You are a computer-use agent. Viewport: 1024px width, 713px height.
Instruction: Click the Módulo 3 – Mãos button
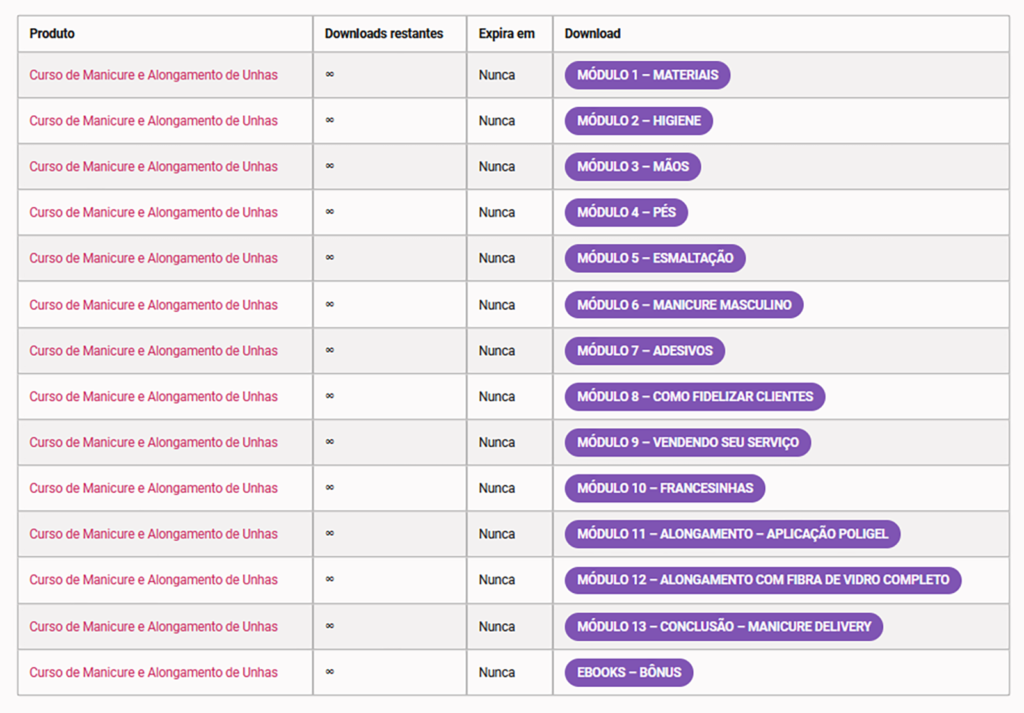(x=632, y=167)
